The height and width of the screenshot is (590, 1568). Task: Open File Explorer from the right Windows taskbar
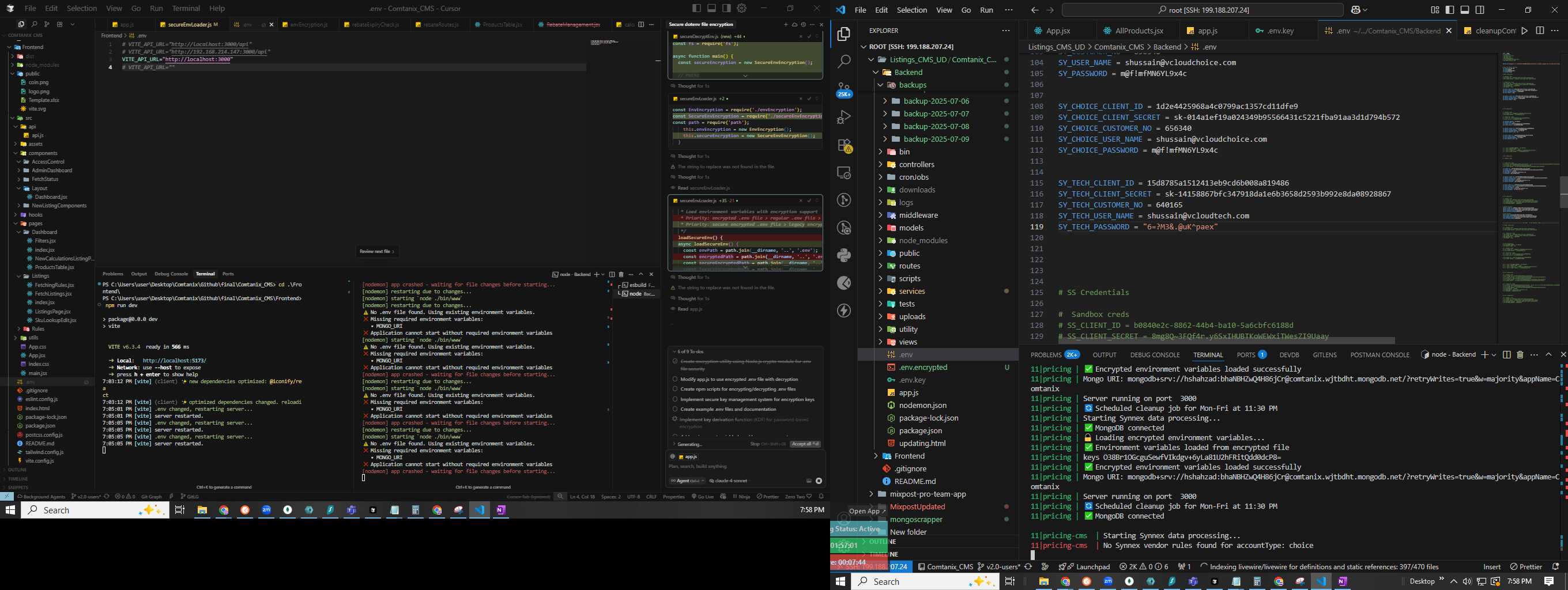pos(1043,581)
